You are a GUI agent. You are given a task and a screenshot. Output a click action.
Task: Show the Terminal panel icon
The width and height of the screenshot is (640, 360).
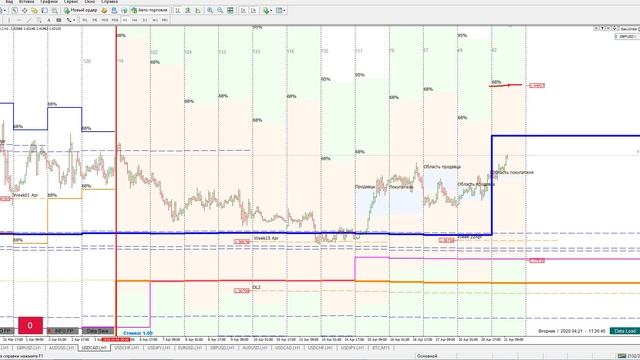tap(44, 11)
